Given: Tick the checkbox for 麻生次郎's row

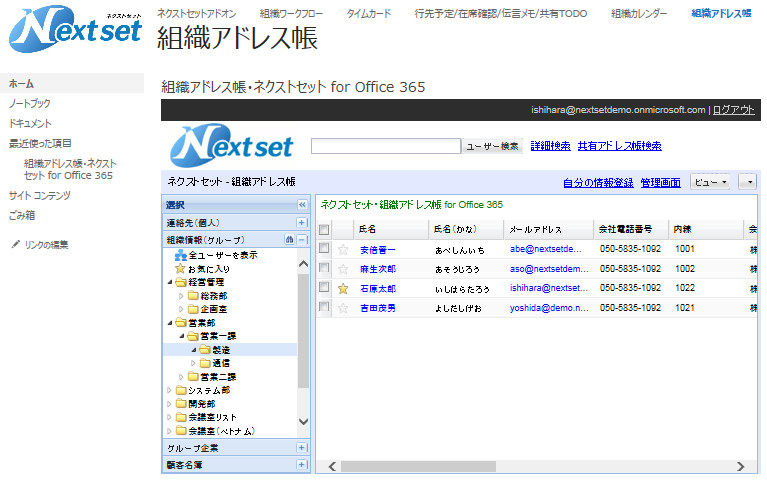Looking at the screenshot, I should tap(324, 268).
